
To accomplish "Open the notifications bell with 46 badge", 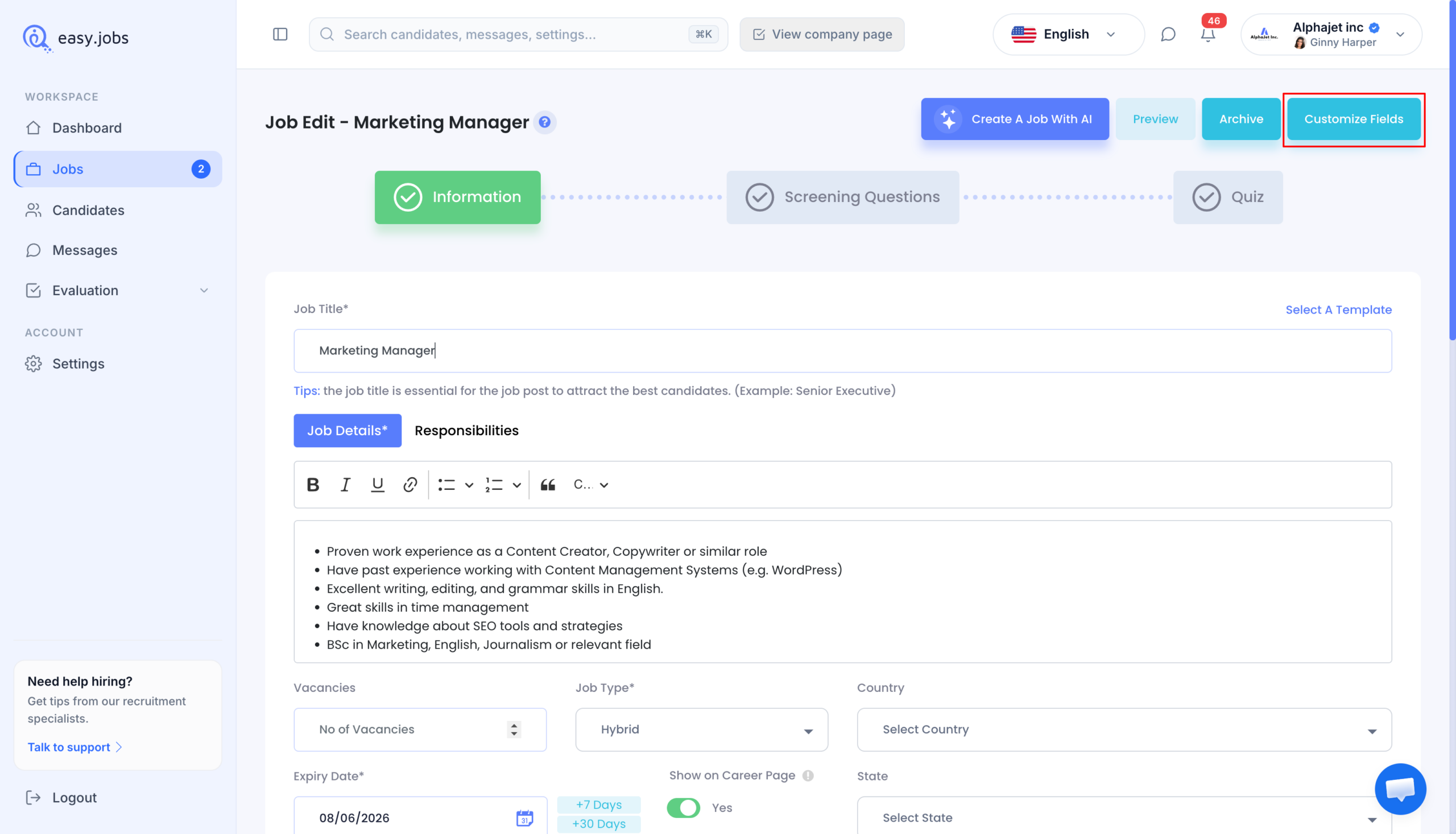I will (x=1208, y=34).
